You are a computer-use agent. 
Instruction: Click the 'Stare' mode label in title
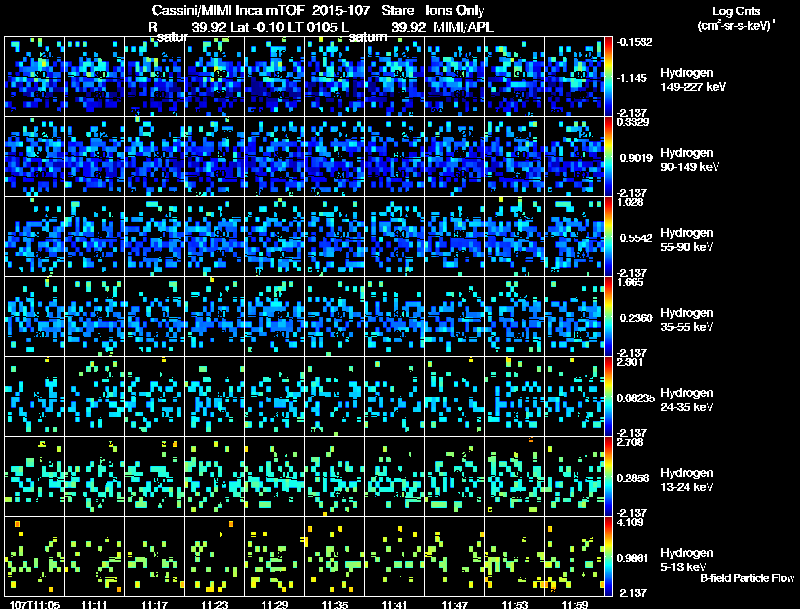pyautogui.click(x=397, y=10)
